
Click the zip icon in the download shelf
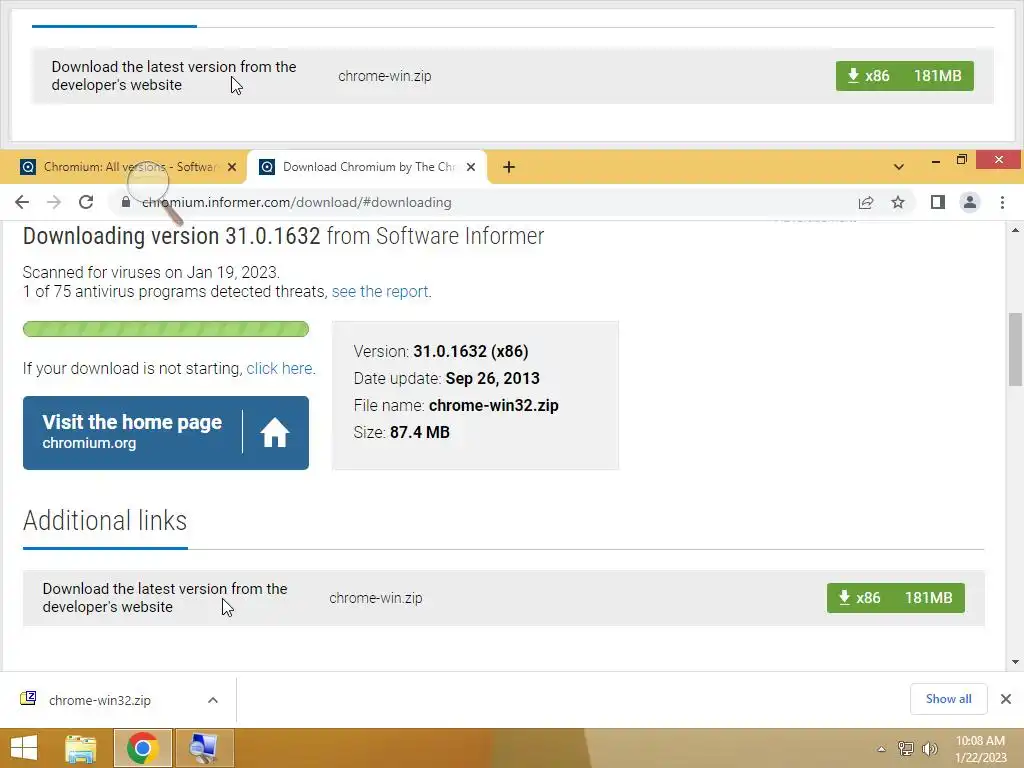click(x=28, y=699)
